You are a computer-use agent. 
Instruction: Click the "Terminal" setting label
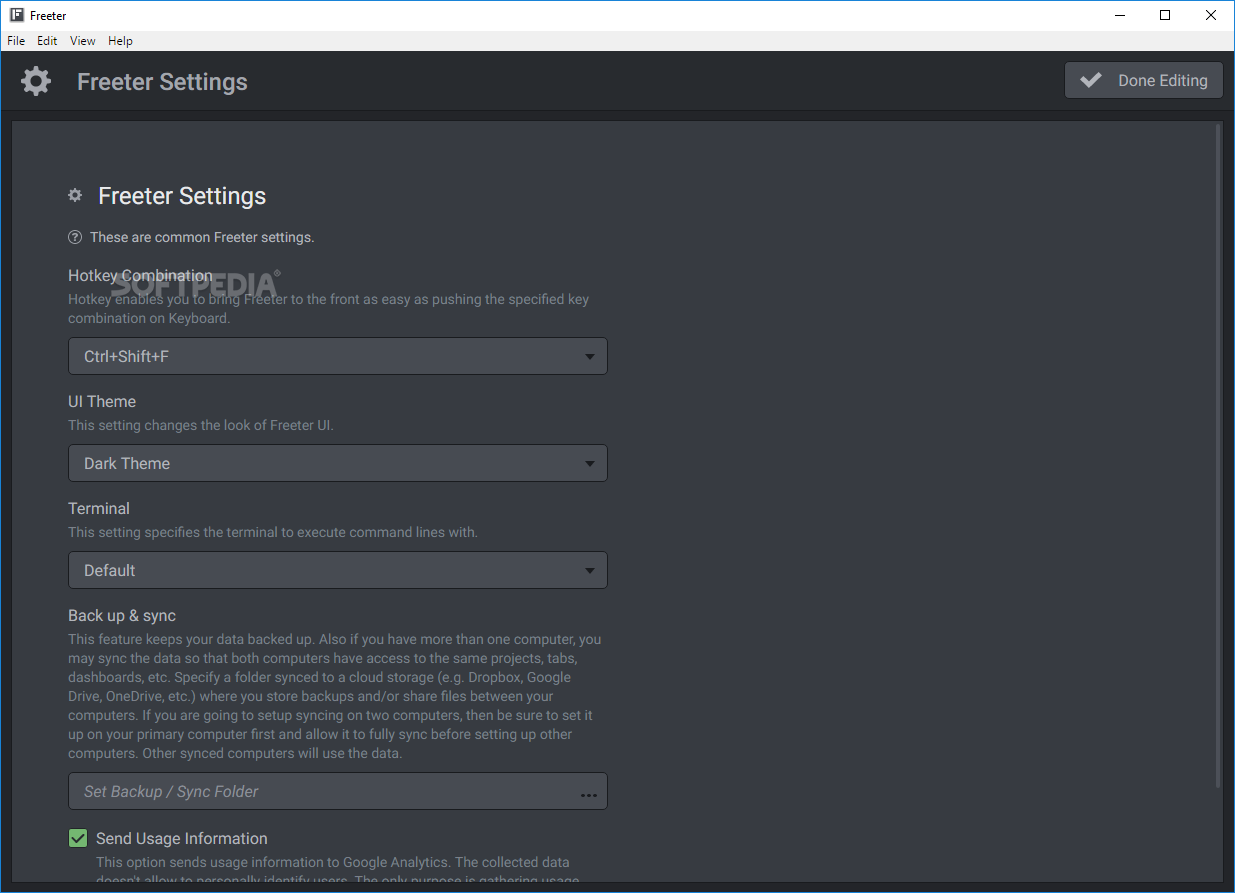point(99,508)
